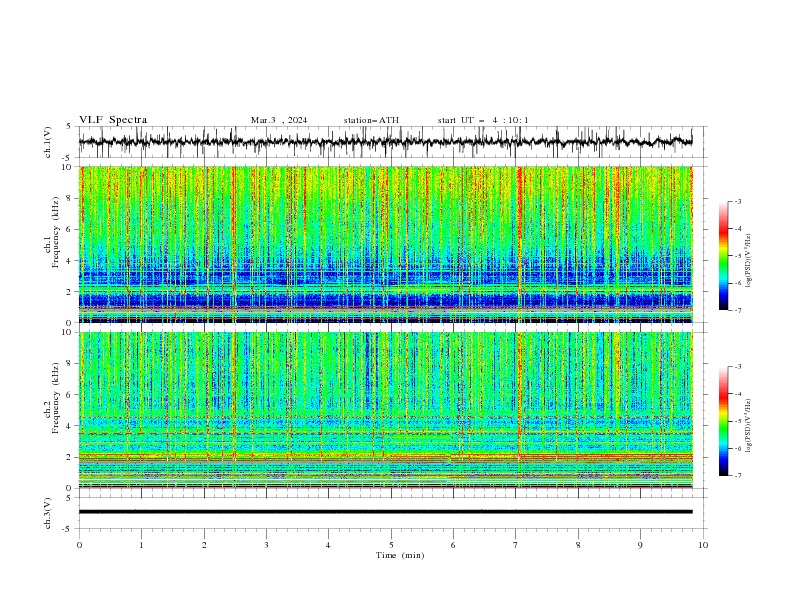This screenshot has width=792, height=612.
Task: Click the time axis tick label "6"
Action: (x=453, y=545)
